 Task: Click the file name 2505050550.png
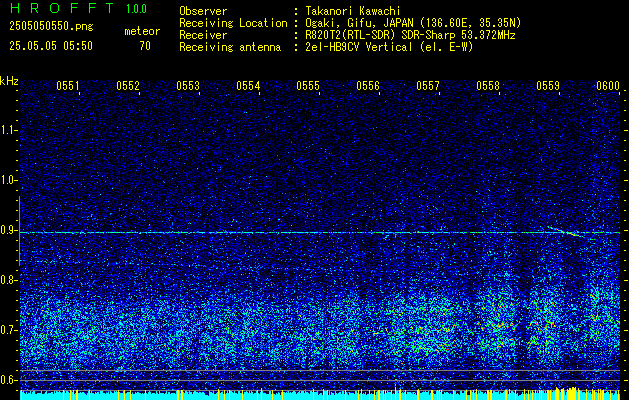[x=51, y=26]
